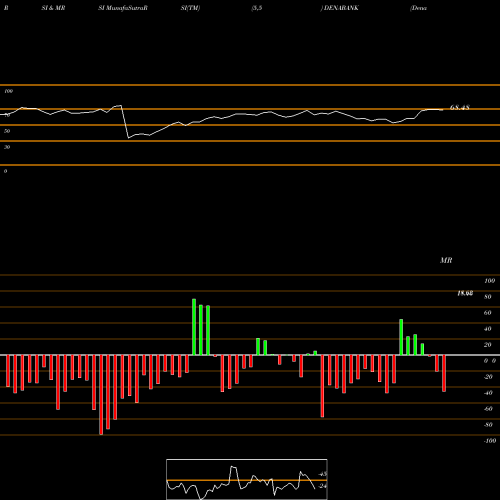Click the RSI value label 68.48

pyautogui.click(x=460, y=108)
